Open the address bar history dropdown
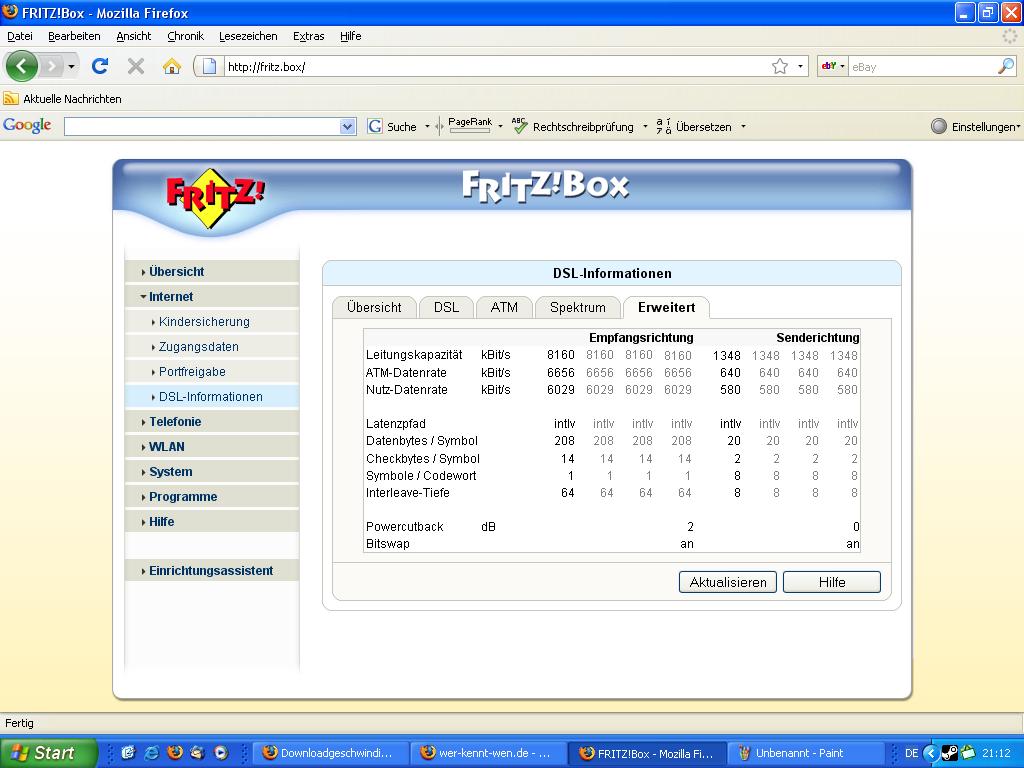Image resolution: width=1024 pixels, height=768 pixels. pos(801,66)
